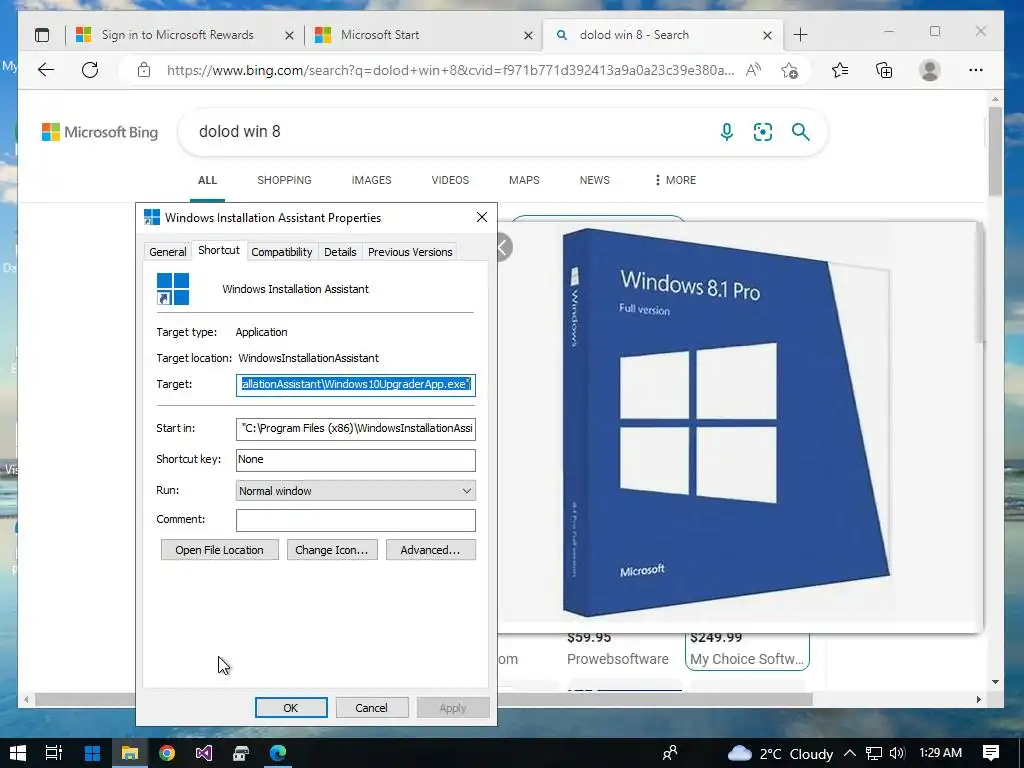Submit search with magnifier icon
This screenshot has height=768, width=1024.
801,132
